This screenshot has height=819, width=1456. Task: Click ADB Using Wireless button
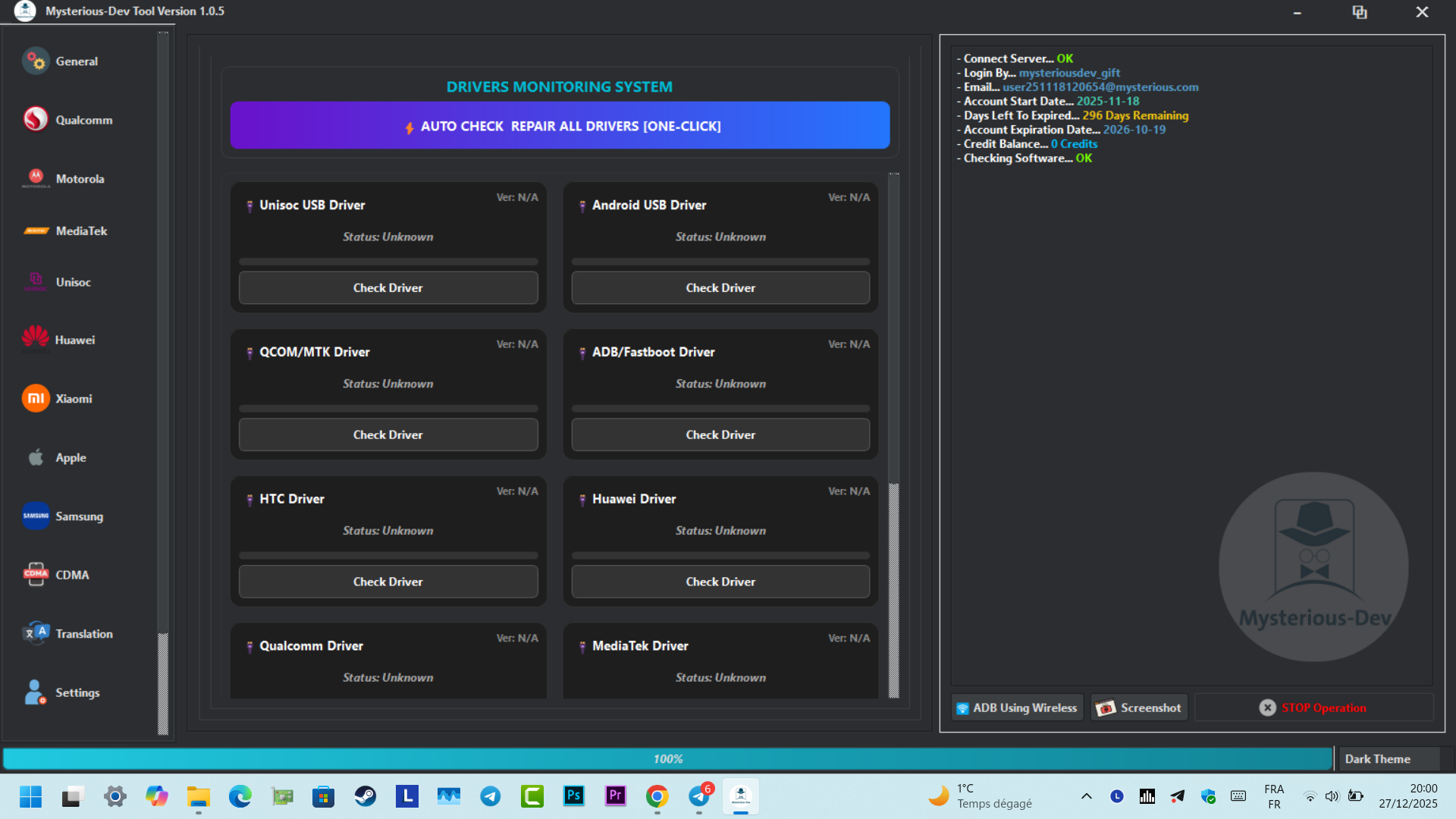pyautogui.click(x=1017, y=708)
